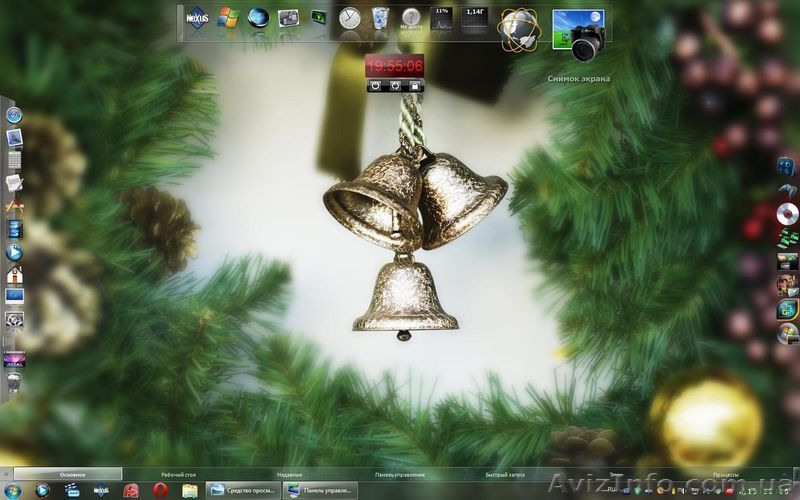Screen dimensions: 800x500
Task: Click the restart arrows button under clock
Action: point(395,86)
